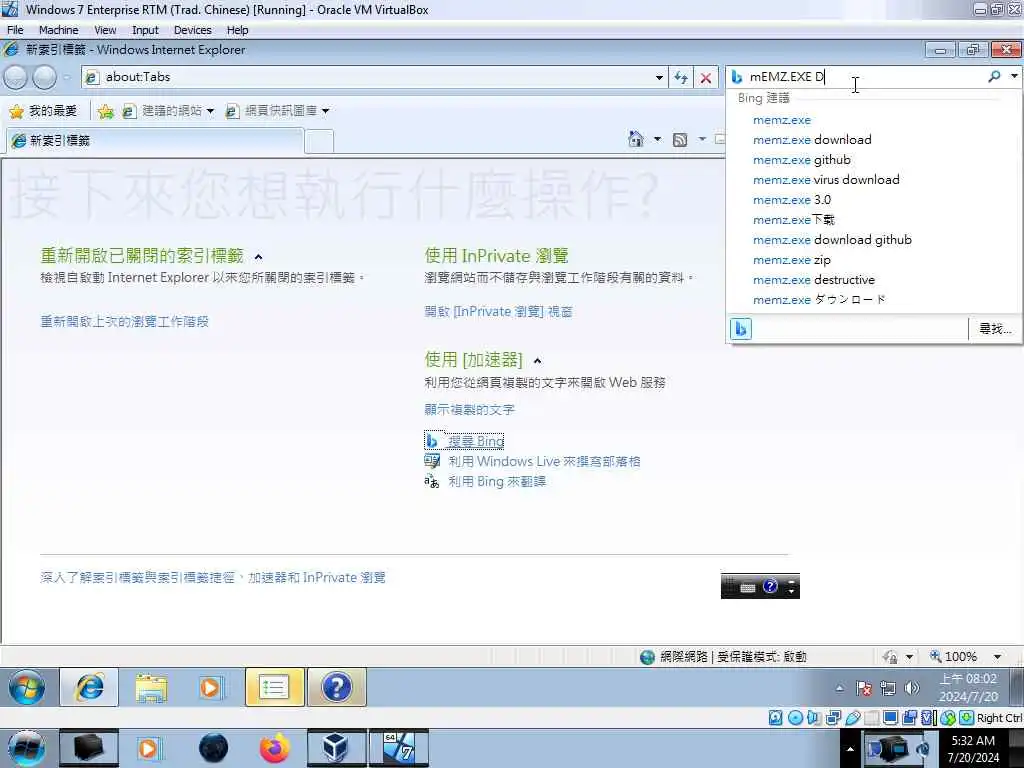Click the yellow checklist app in guest taskbar
Viewport: 1024px width, 768px height.
(274, 687)
